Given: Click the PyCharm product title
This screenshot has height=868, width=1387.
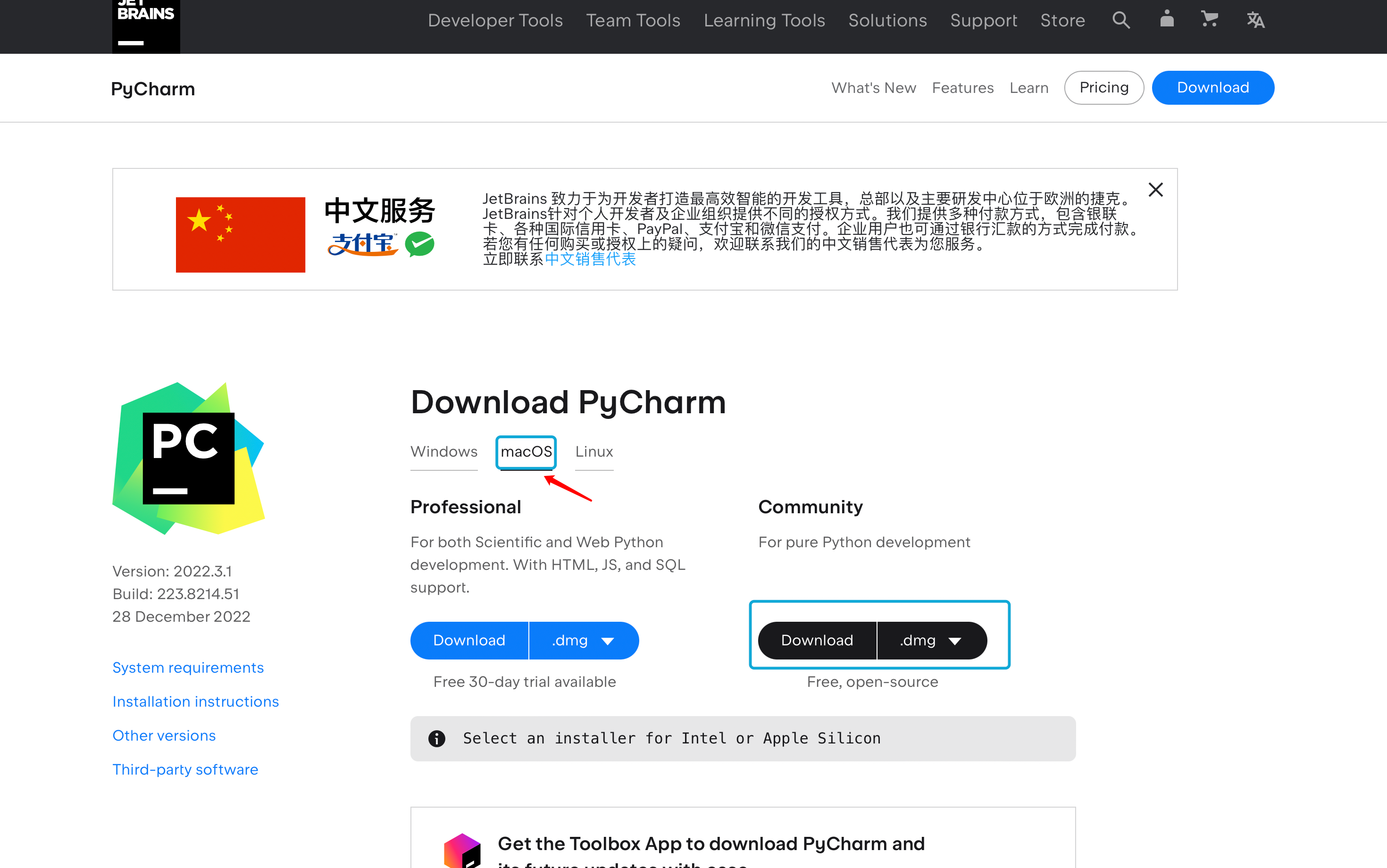Looking at the screenshot, I should tap(153, 89).
